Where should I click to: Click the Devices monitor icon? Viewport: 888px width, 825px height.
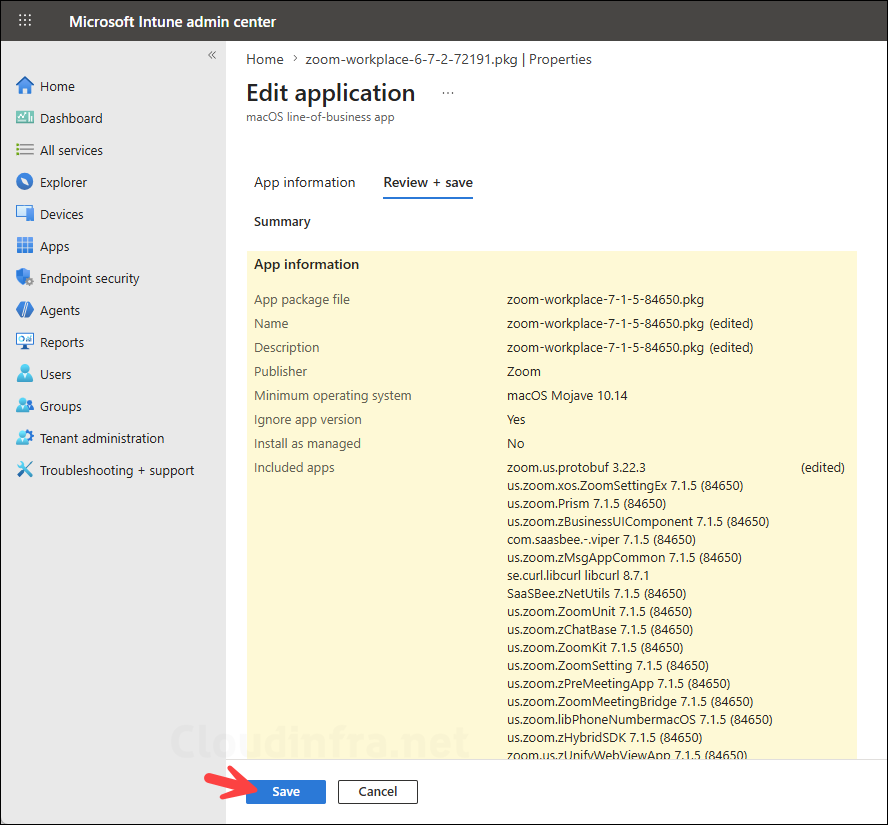coord(25,214)
